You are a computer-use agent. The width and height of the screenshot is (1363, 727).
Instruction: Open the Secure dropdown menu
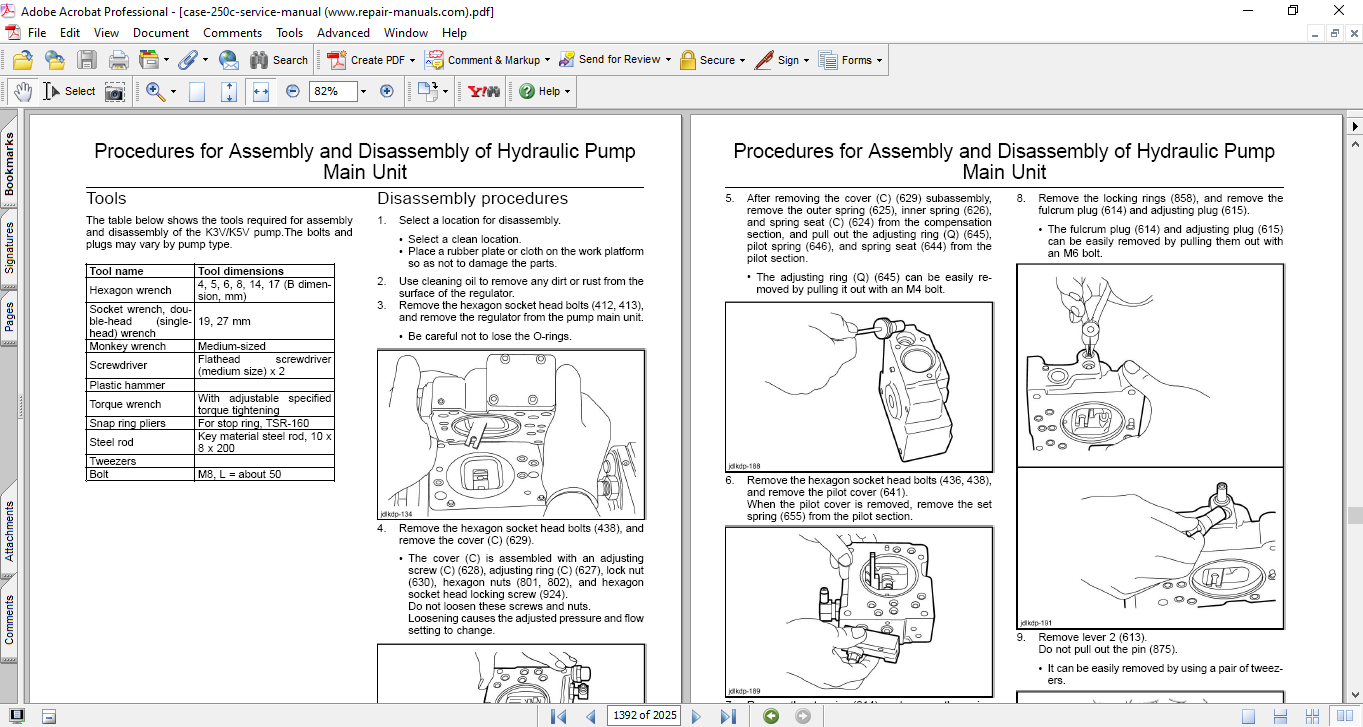click(x=742, y=60)
